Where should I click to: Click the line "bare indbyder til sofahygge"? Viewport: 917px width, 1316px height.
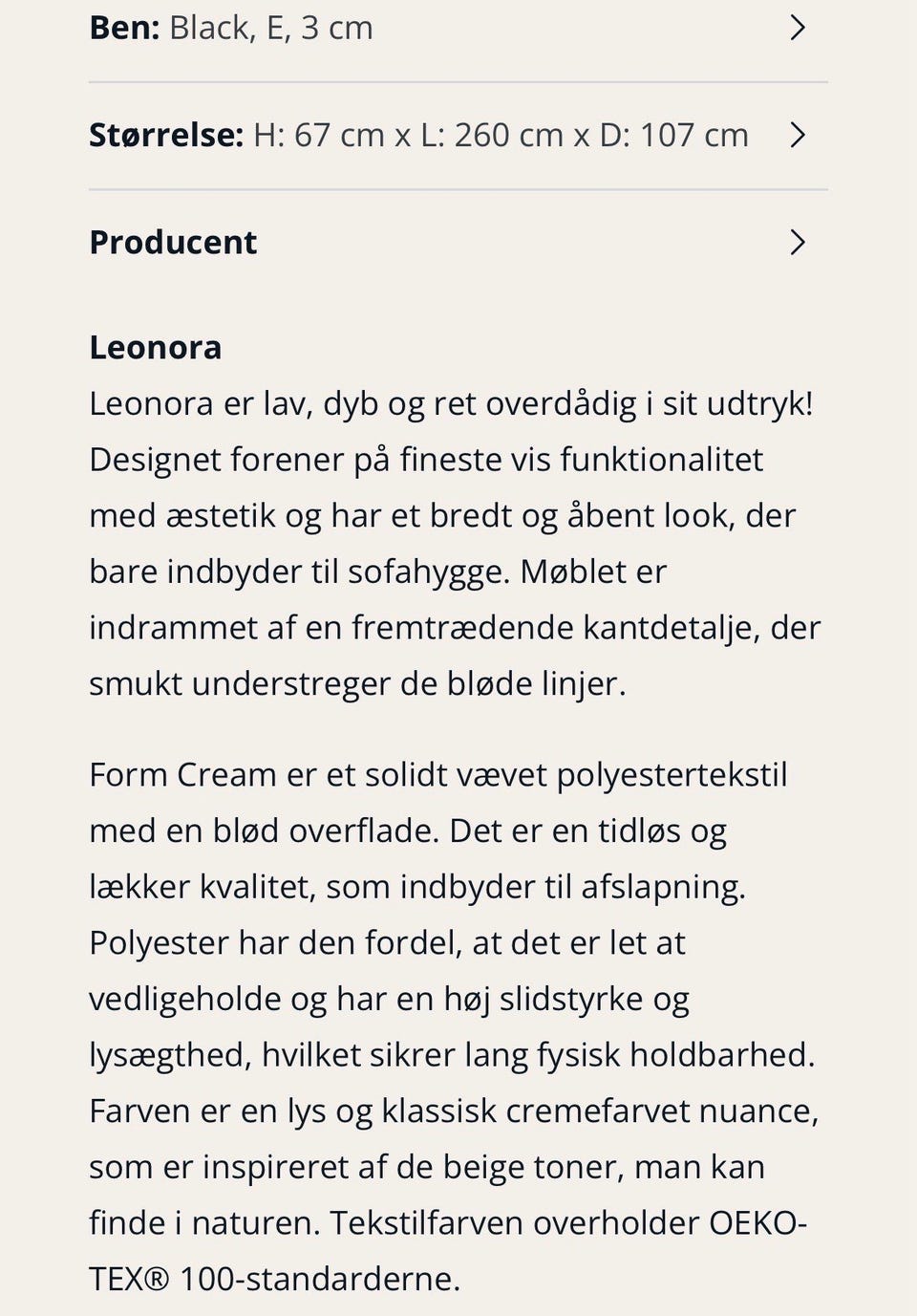(x=298, y=572)
